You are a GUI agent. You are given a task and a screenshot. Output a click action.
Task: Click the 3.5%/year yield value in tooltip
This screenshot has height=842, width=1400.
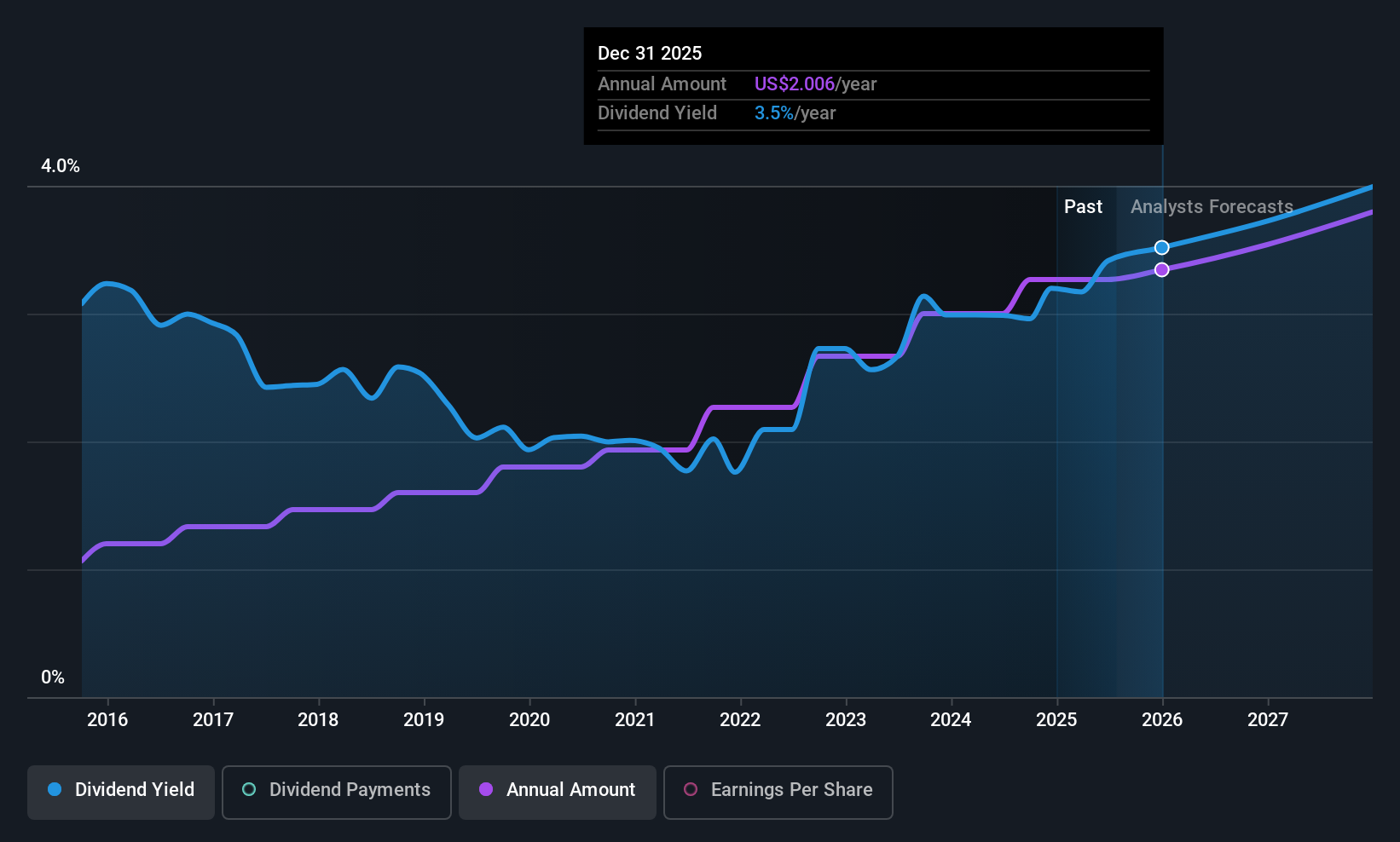pyautogui.click(x=795, y=113)
